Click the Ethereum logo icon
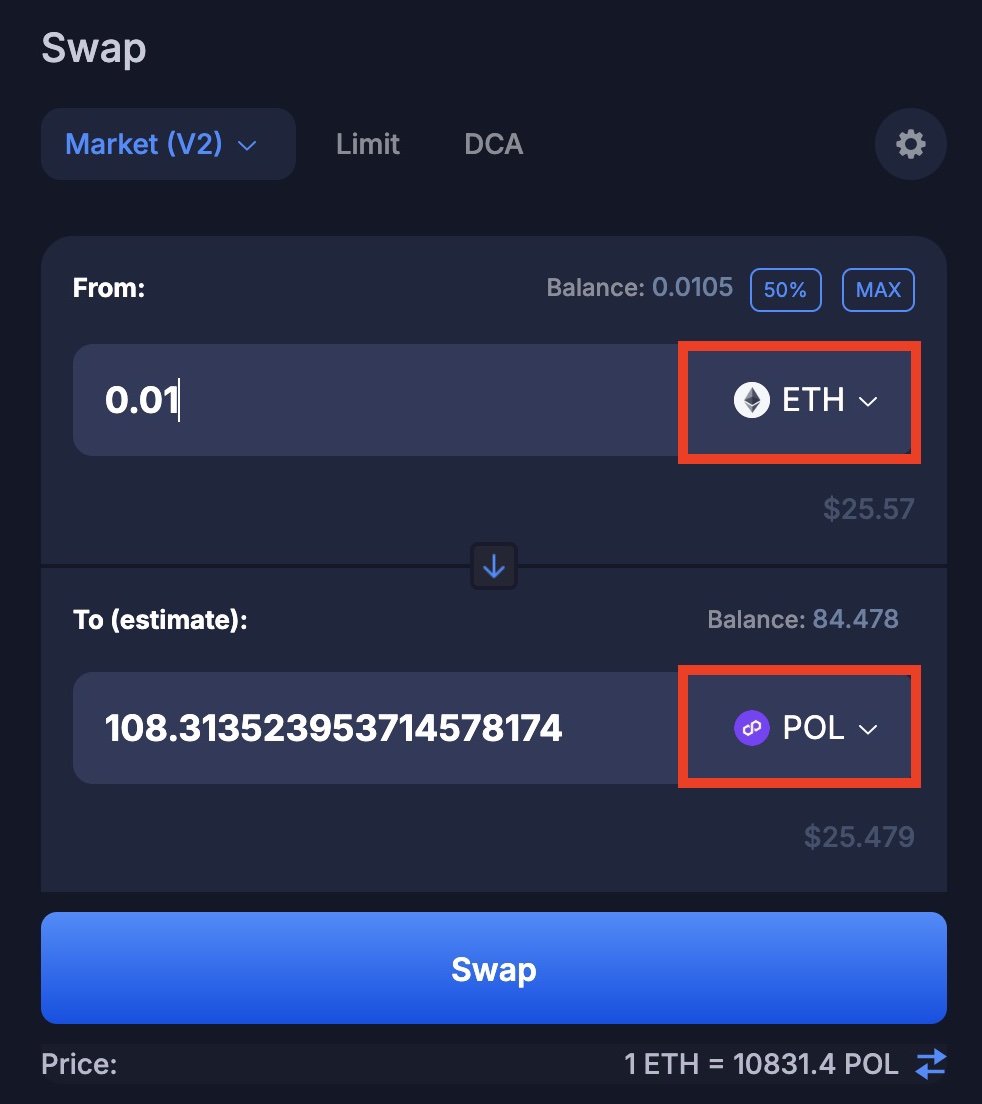Viewport: 982px width, 1104px height. [x=752, y=401]
